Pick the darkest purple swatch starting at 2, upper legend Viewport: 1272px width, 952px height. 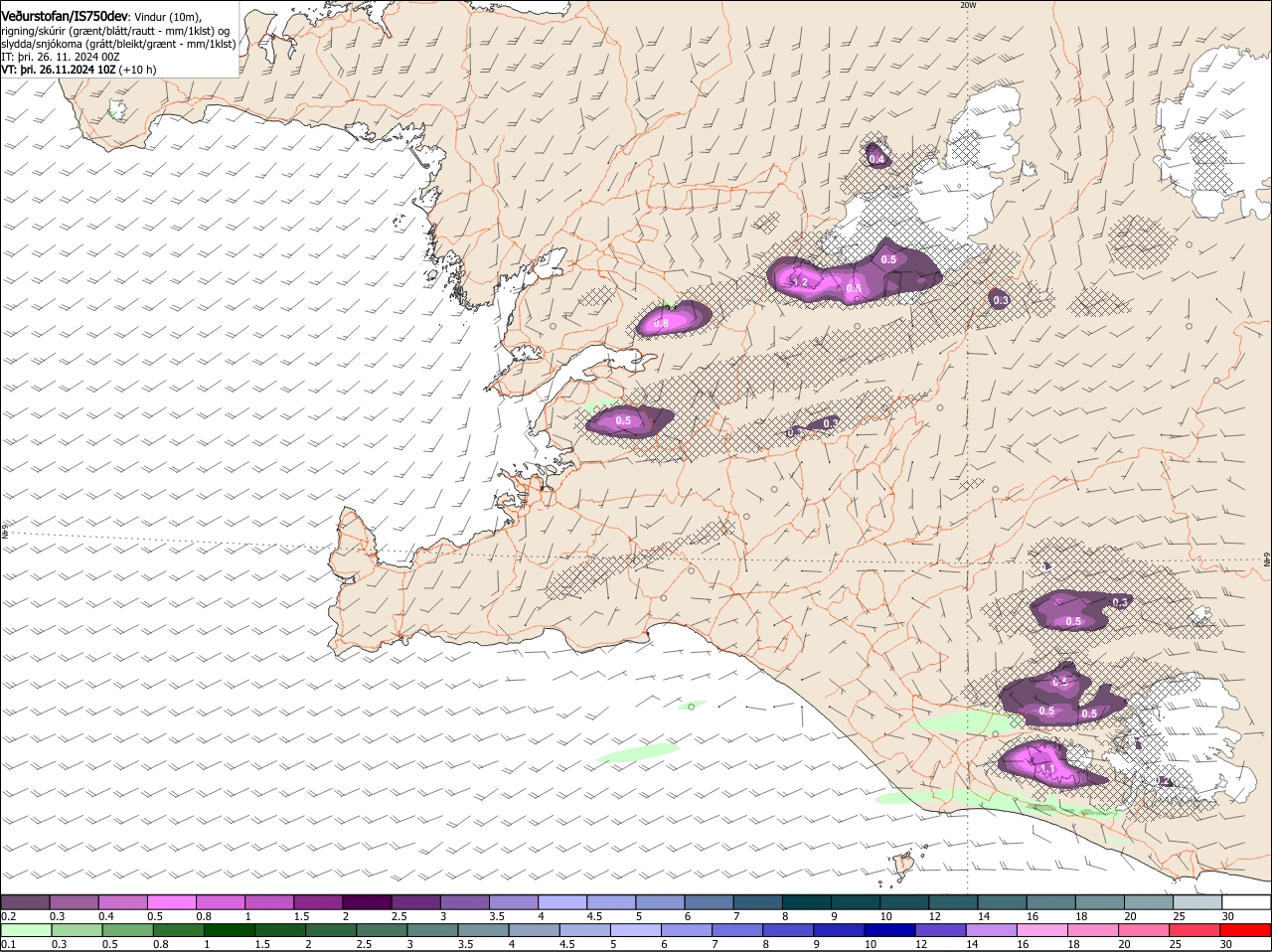tap(367, 902)
